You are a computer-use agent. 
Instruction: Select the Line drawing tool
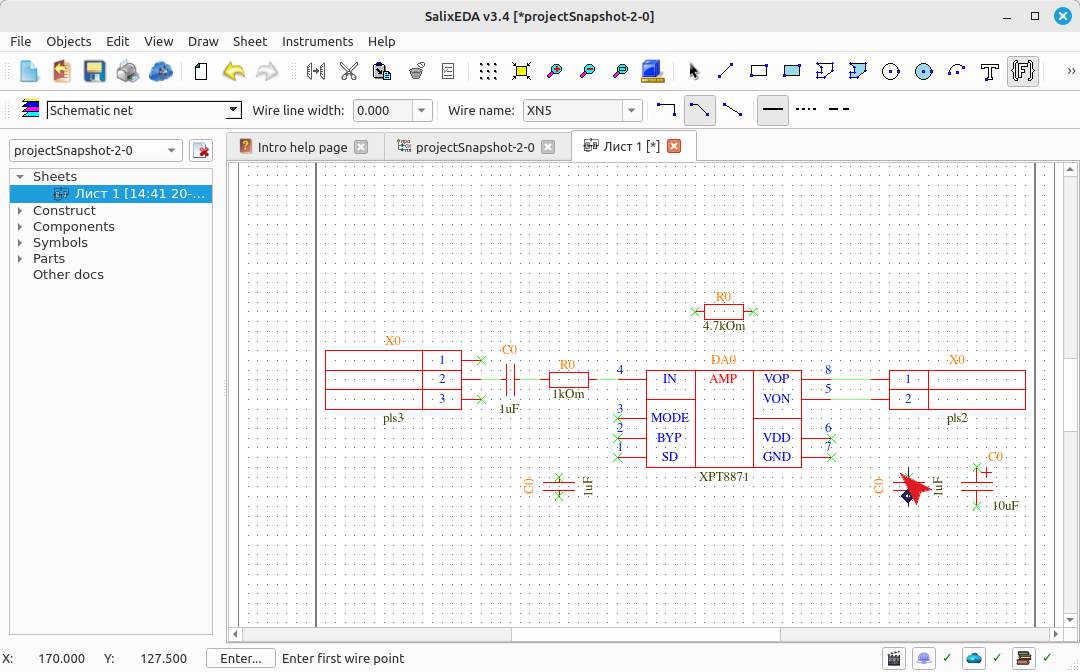pyautogui.click(x=725, y=71)
